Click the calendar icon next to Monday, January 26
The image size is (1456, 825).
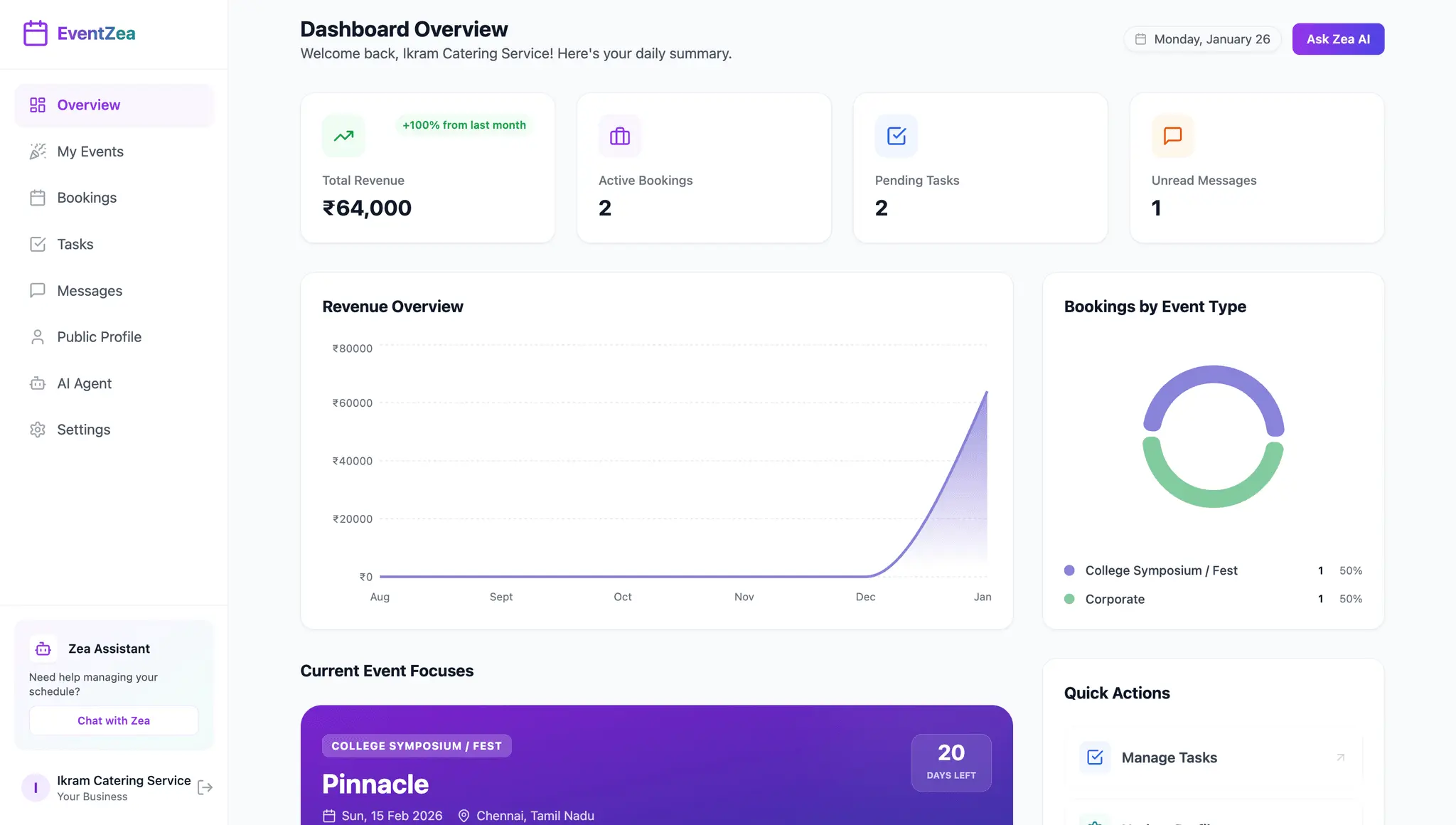pyautogui.click(x=1140, y=39)
